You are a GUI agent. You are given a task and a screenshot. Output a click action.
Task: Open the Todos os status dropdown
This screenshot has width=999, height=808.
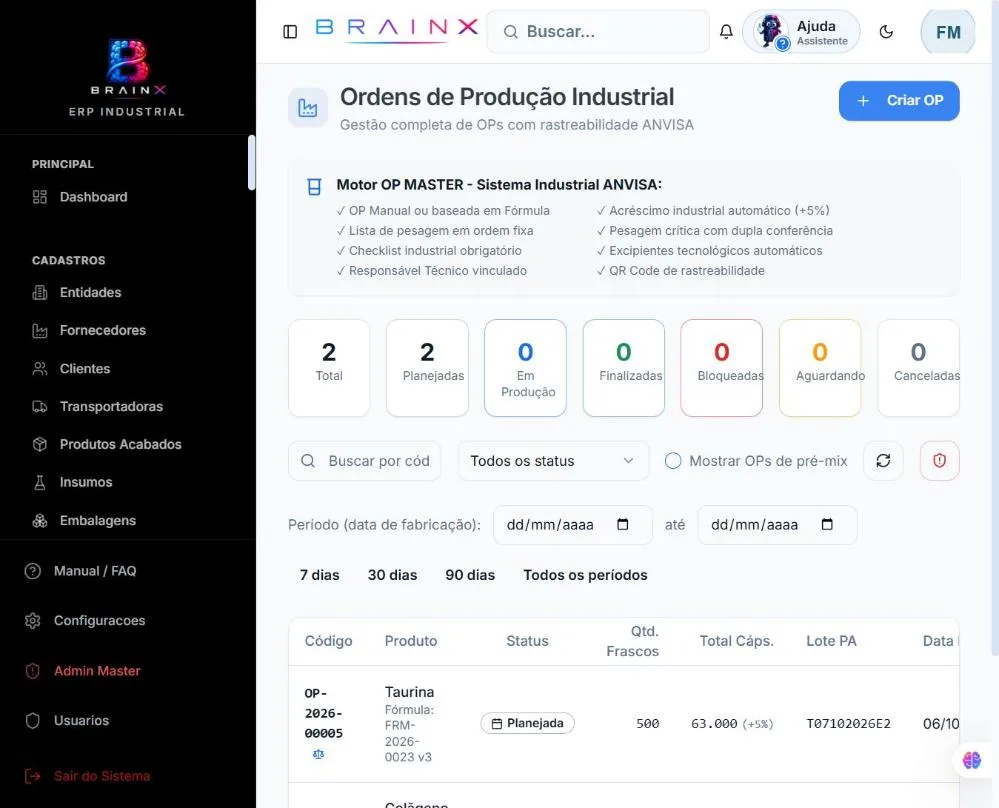click(x=553, y=461)
